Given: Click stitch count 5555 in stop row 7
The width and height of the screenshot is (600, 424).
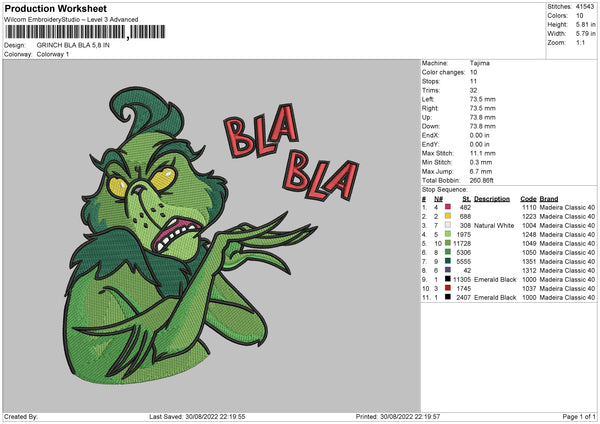Looking at the screenshot, I should pyautogui.click(x=464, y=261).
